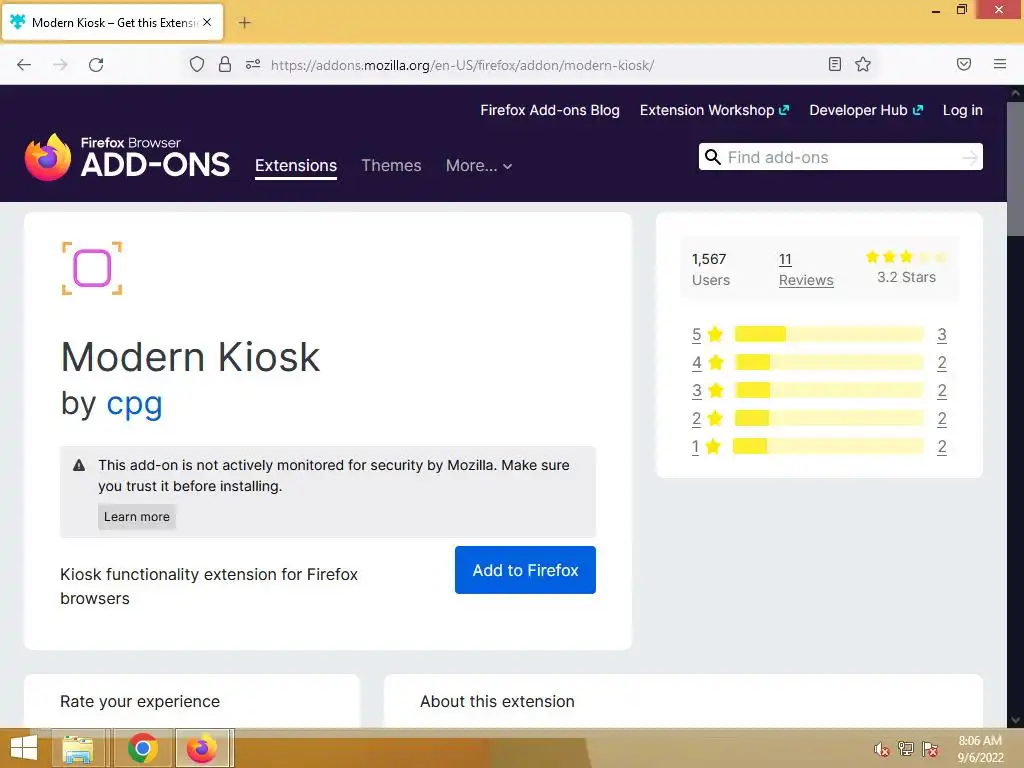Image resolution: width=1024 pixels, height=768 pixels.
Task: Click the 1-star rating bar
Action: (827, 447)
